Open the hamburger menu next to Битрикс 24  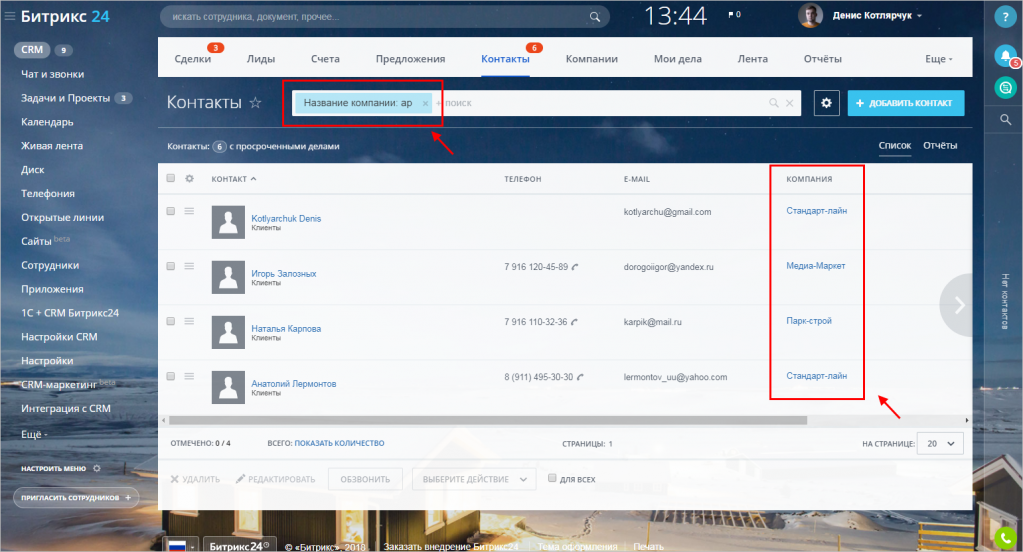[x=10, y=16]
